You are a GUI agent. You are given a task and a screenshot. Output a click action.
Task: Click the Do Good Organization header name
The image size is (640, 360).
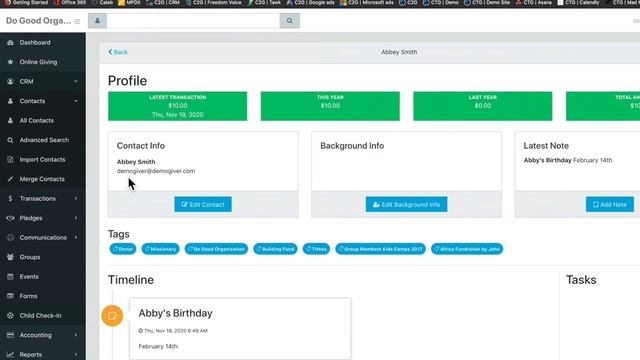tap(38, 21)
